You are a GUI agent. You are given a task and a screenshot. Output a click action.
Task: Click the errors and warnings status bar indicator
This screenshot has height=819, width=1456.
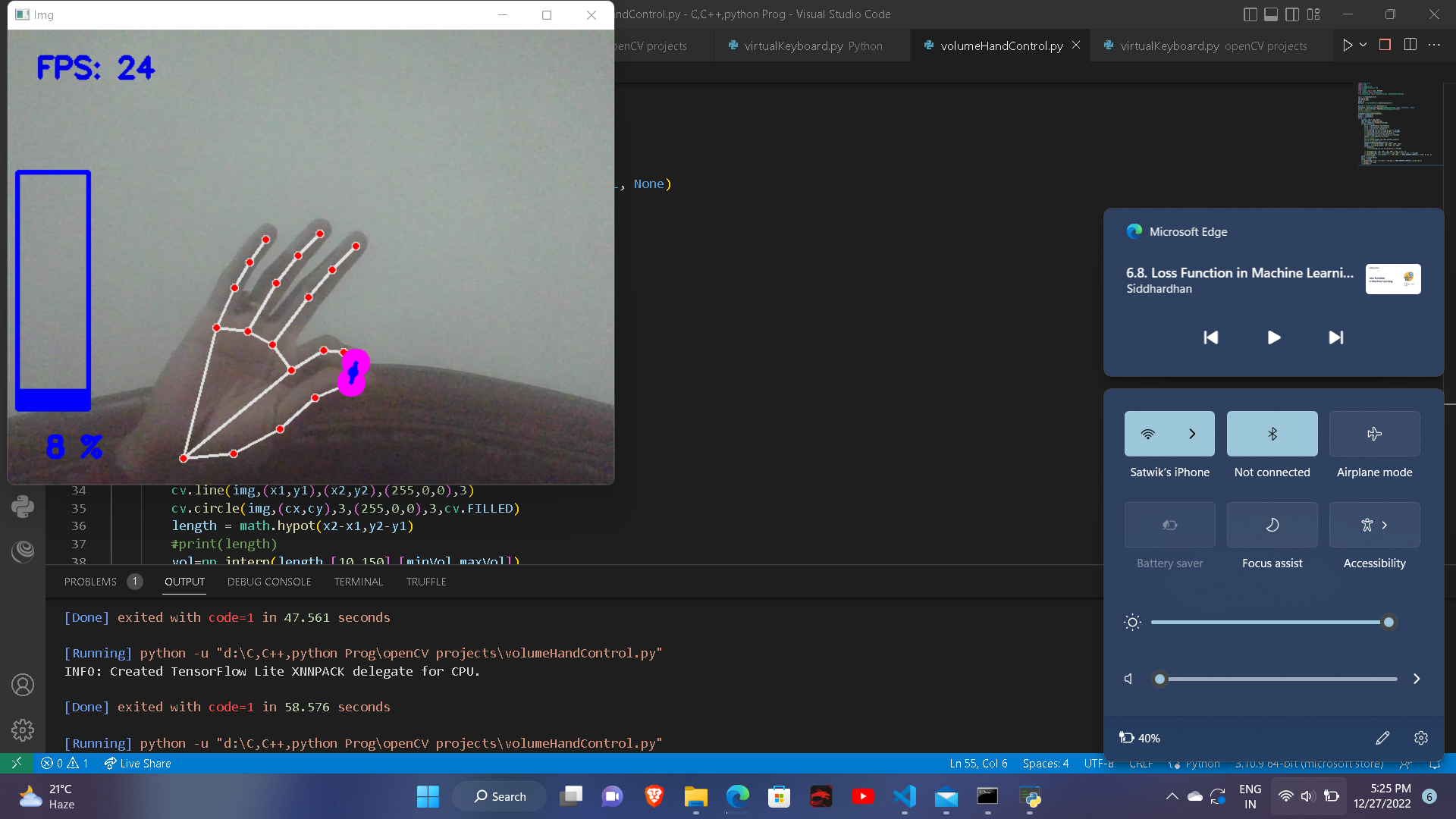point(63,764)
